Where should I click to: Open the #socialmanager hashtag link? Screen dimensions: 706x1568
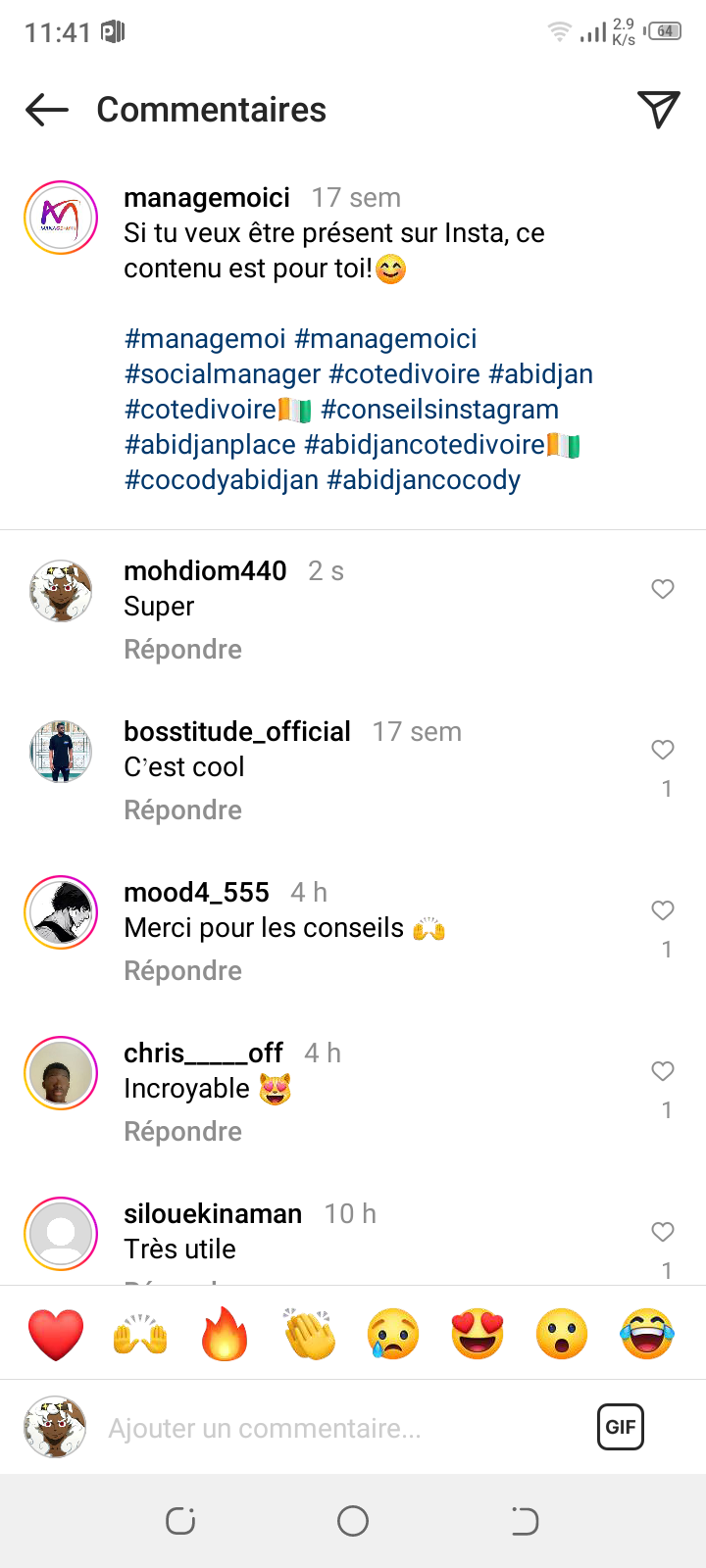pos(223,374)
